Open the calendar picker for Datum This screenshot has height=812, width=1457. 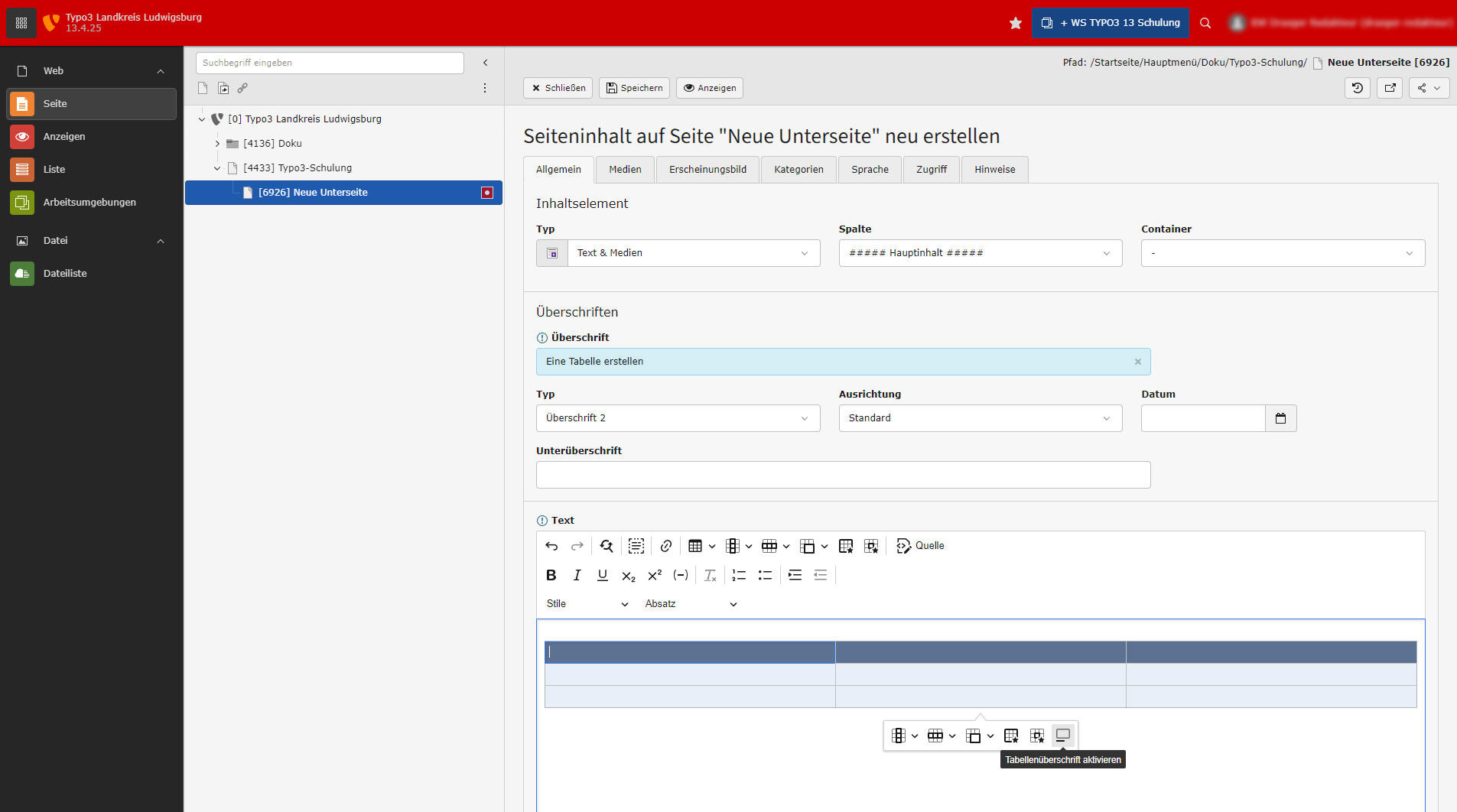point(1280,418)
